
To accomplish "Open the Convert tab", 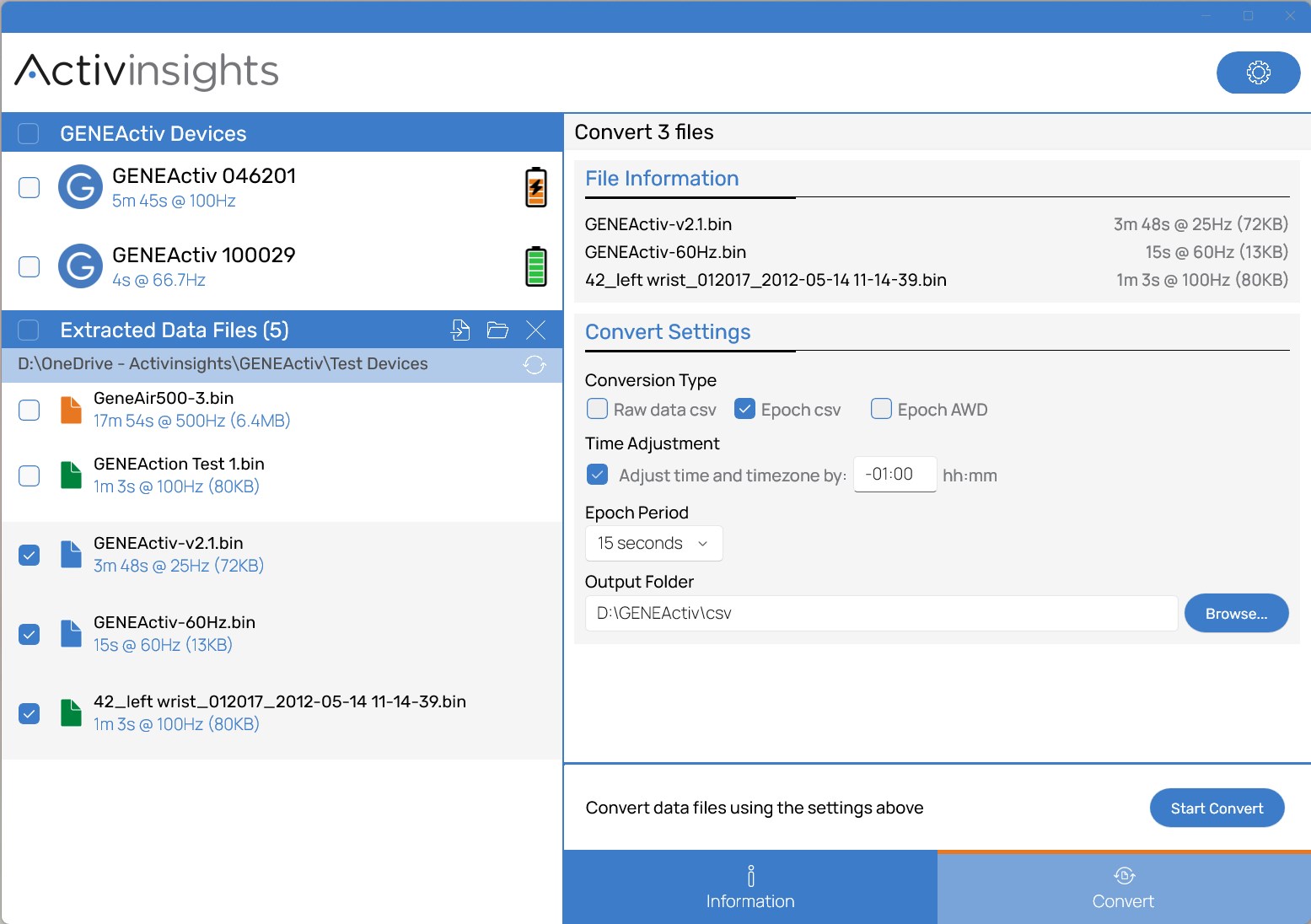I will pyautogui.click(x=1122, y=888).
